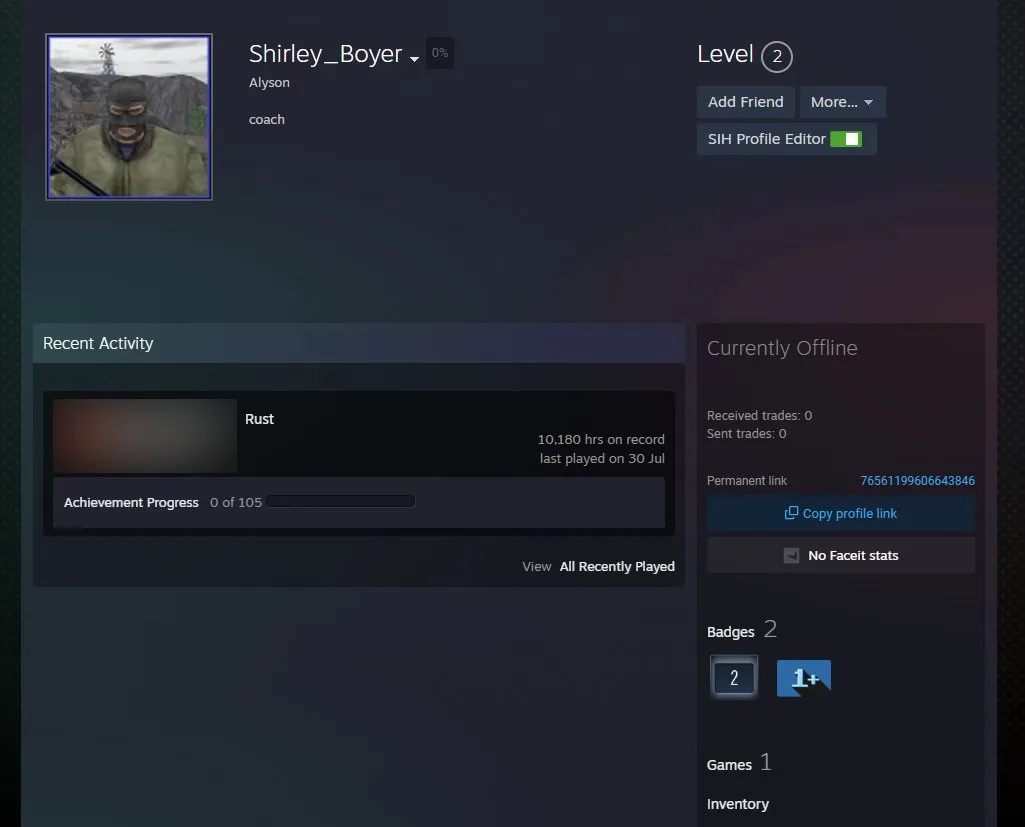Open the Inventory link
The width and height of the screenshot is (1025, 827).
(737, 804)
